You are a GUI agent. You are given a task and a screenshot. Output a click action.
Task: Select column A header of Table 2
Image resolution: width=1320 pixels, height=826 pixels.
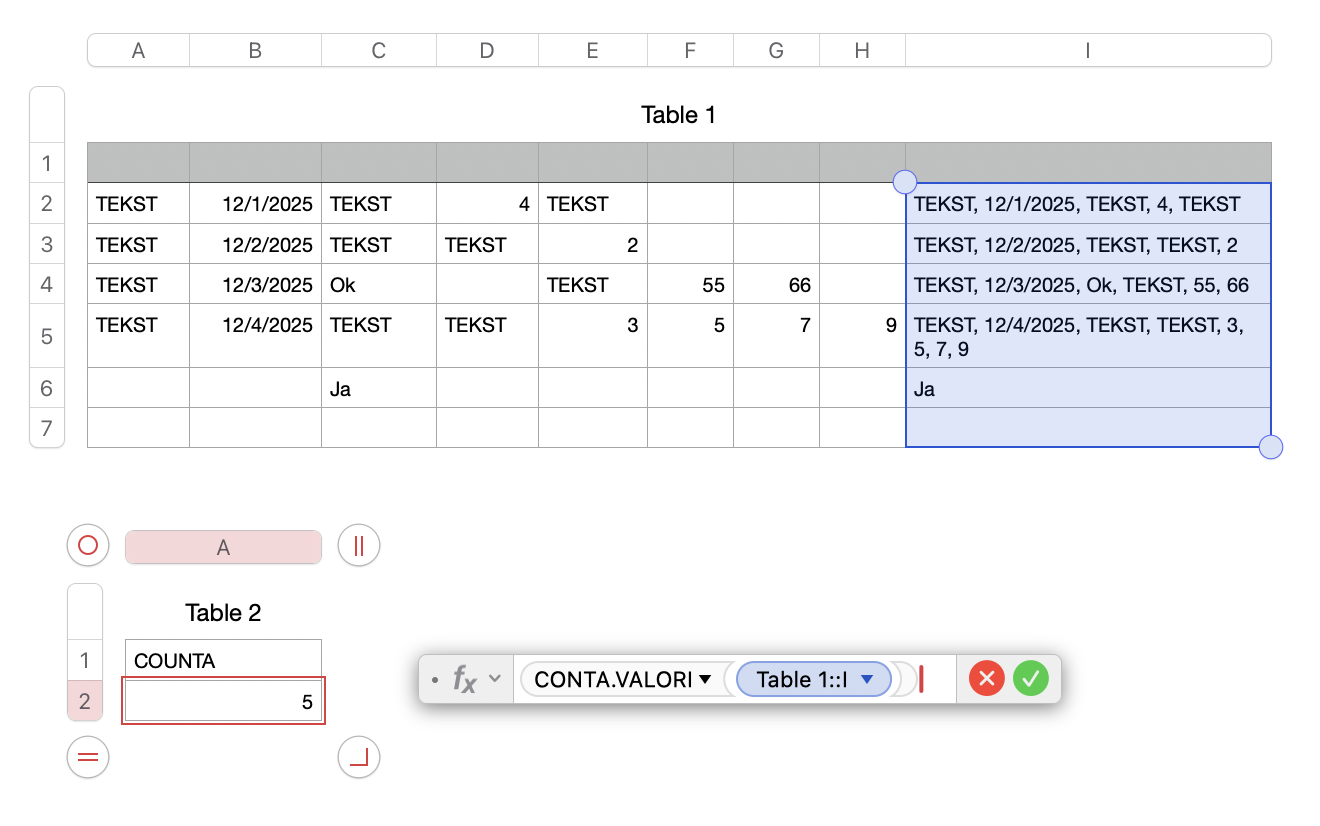(x=223, y=547)
